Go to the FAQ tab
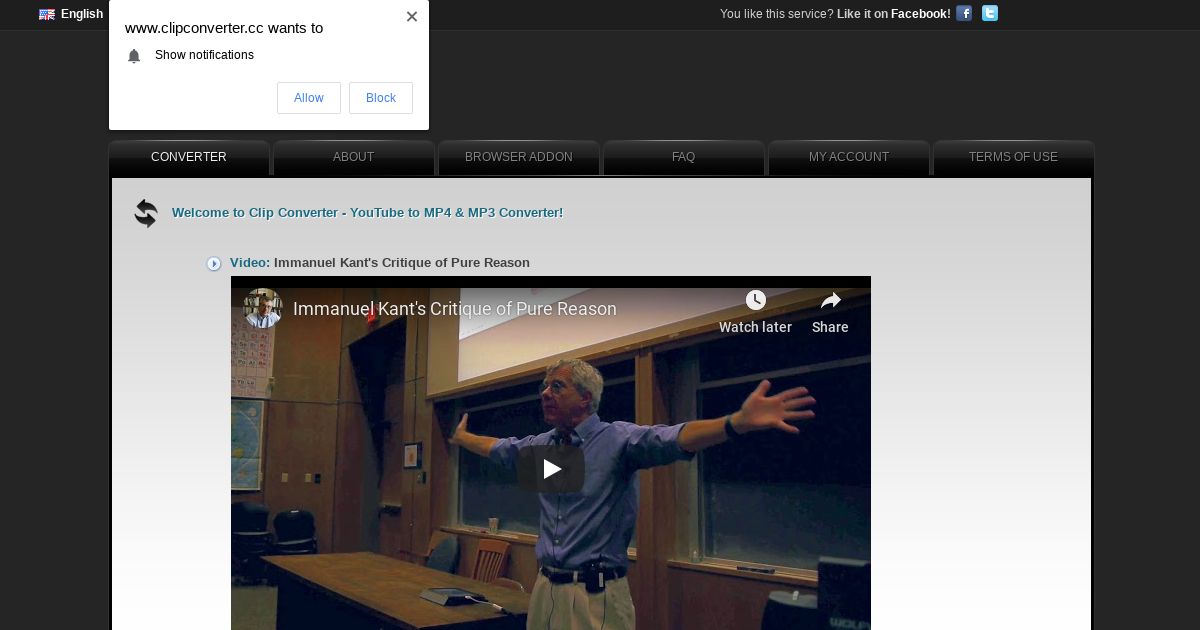This screenshot has height=630, width=1200. point(684,157)
